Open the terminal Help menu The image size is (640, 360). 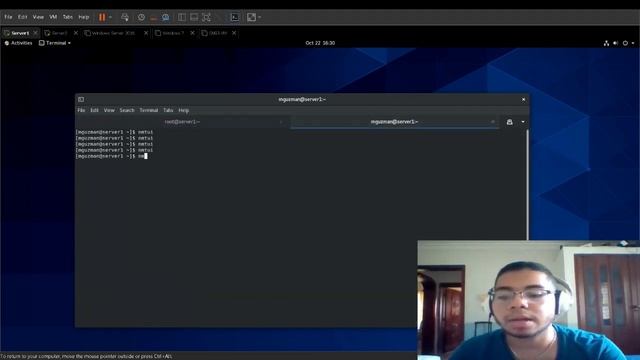click(x=184, y=110)
